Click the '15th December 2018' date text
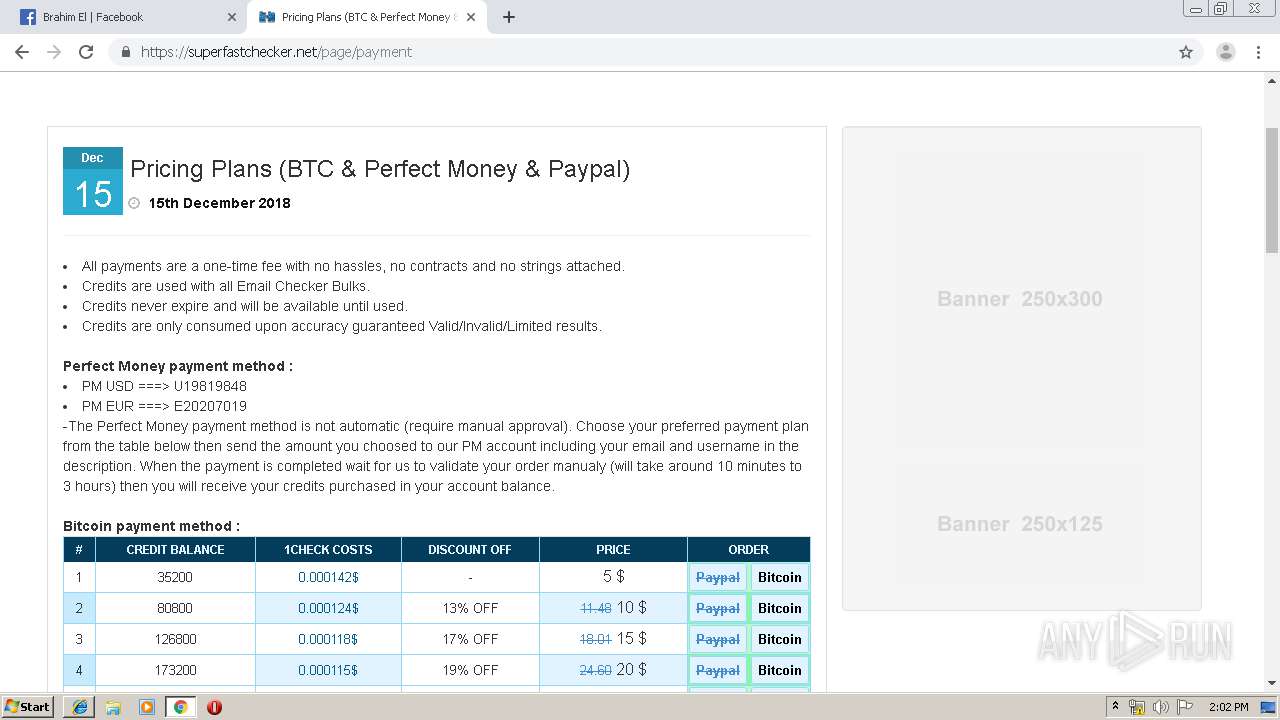The width and height of the screenshot is (1280, 720). point(219,203)
